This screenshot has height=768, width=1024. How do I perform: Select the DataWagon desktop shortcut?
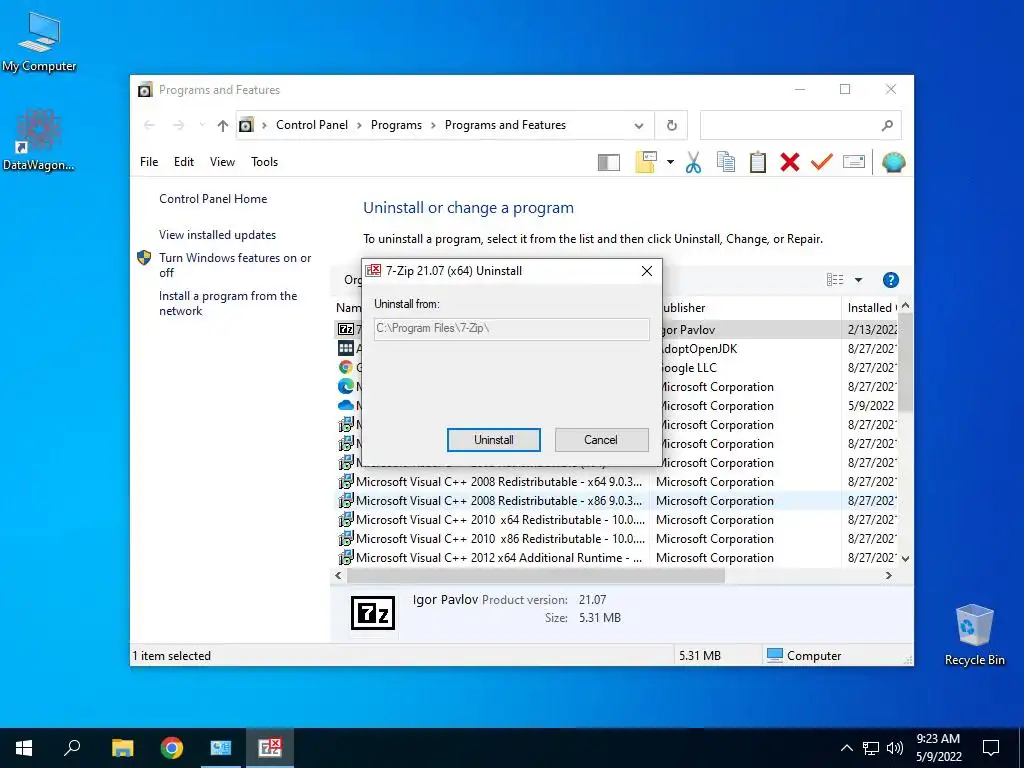tap(39, 140)
